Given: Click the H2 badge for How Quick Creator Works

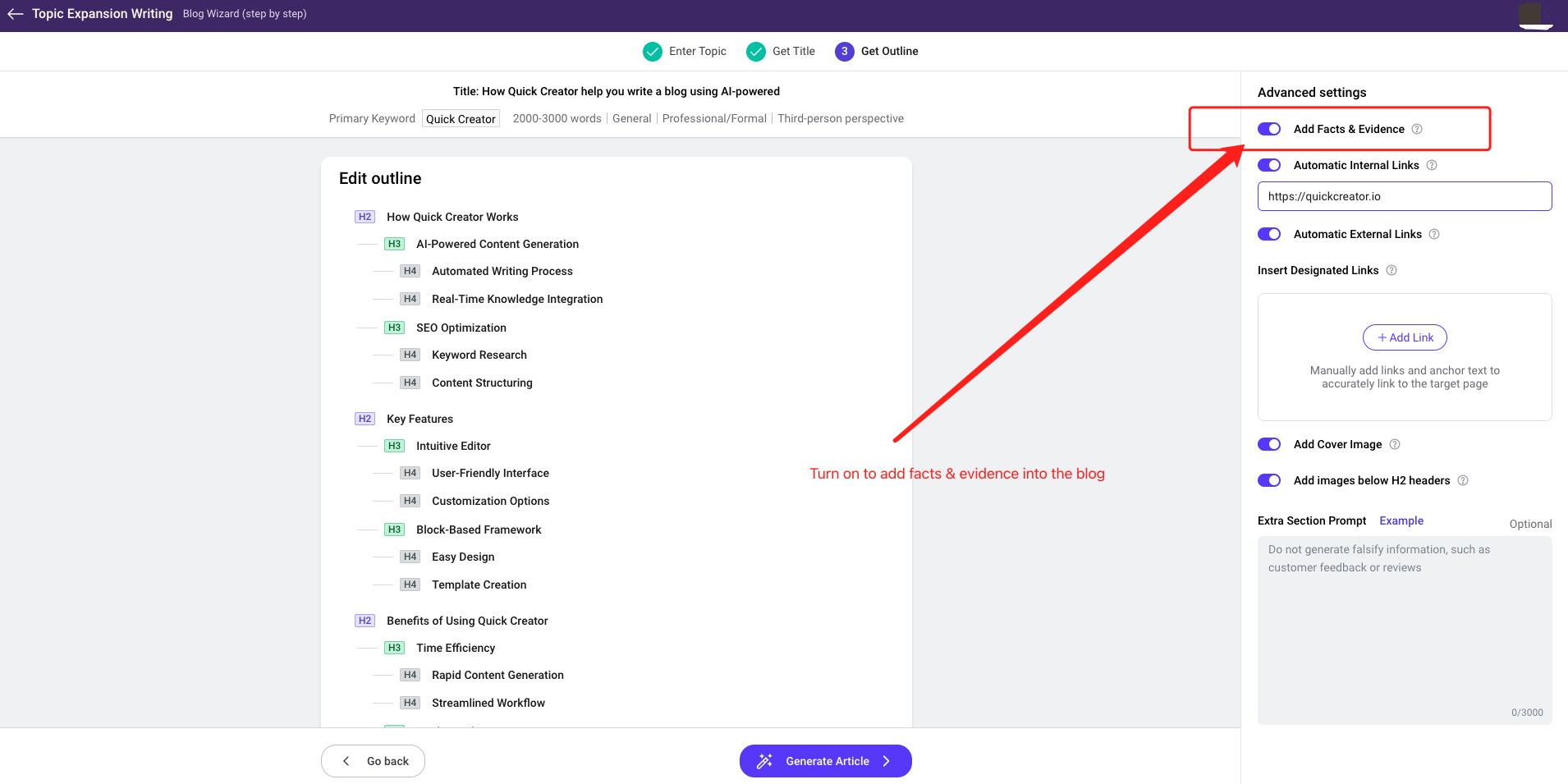Looking at the screenshot, I should 364,217.
